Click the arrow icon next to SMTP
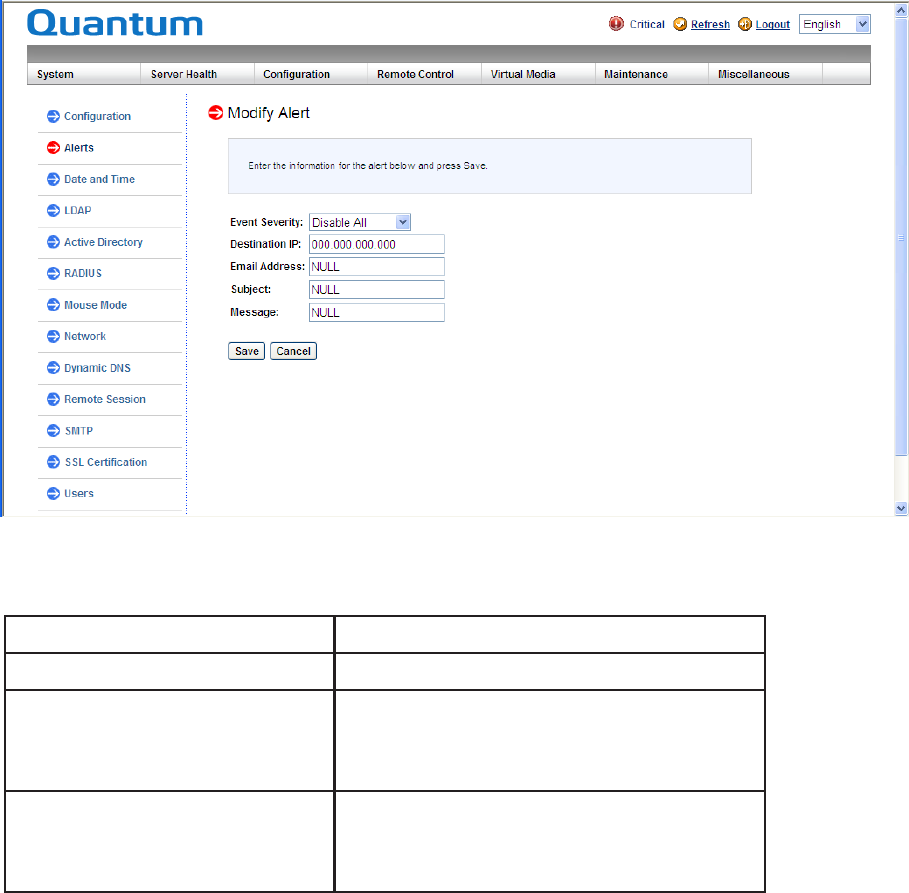This screenshot has width=909, height=893. [x=54, y=431]
